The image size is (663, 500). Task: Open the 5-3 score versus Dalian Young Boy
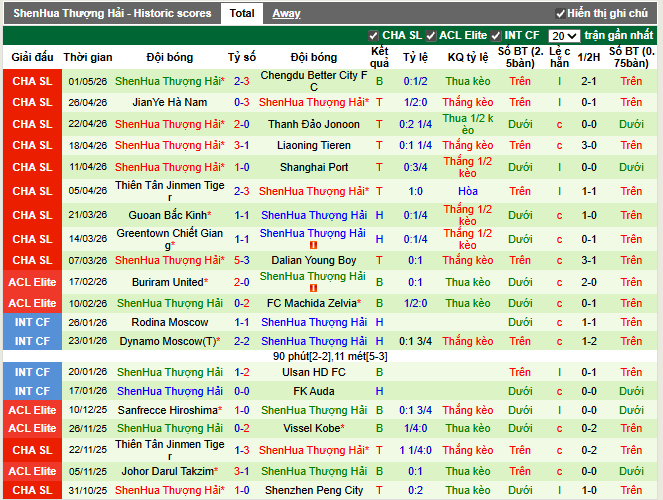(x=242, y=260)
